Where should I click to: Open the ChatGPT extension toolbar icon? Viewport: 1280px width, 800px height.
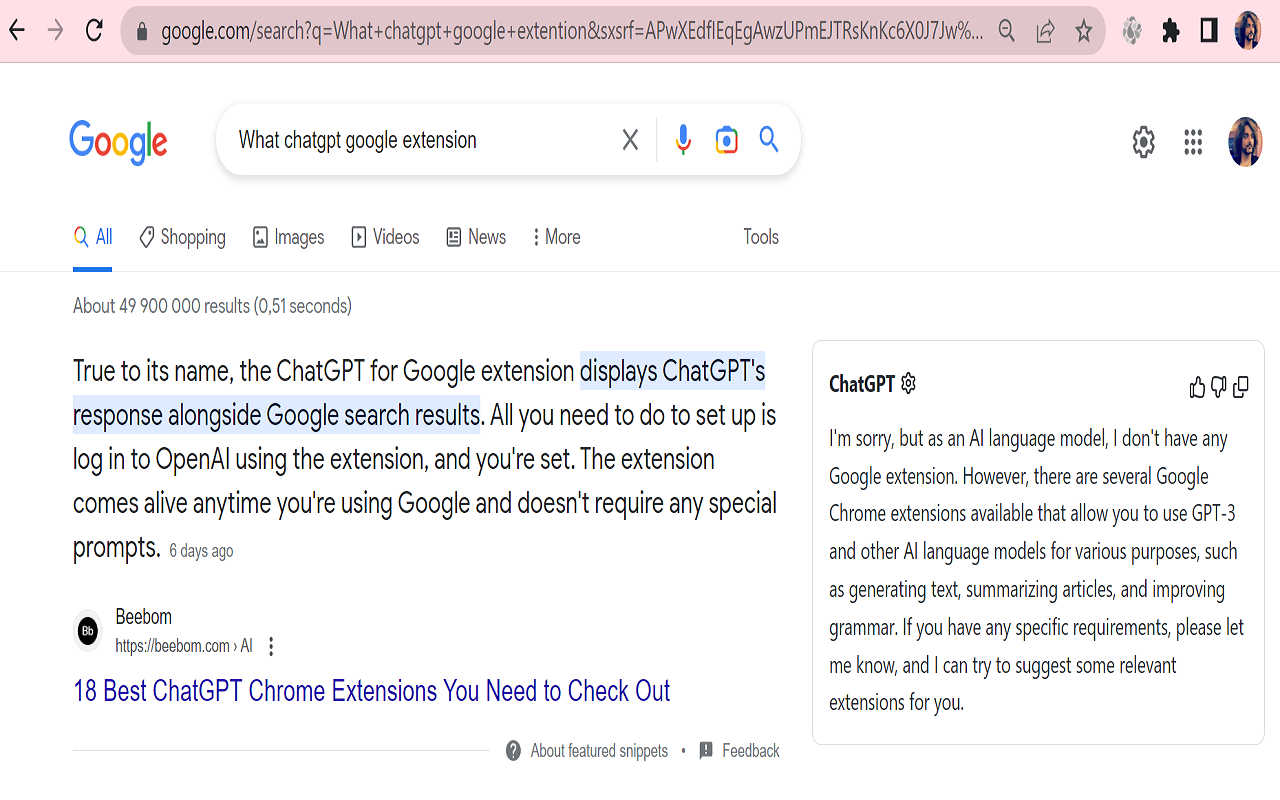tap(1132, 31)
